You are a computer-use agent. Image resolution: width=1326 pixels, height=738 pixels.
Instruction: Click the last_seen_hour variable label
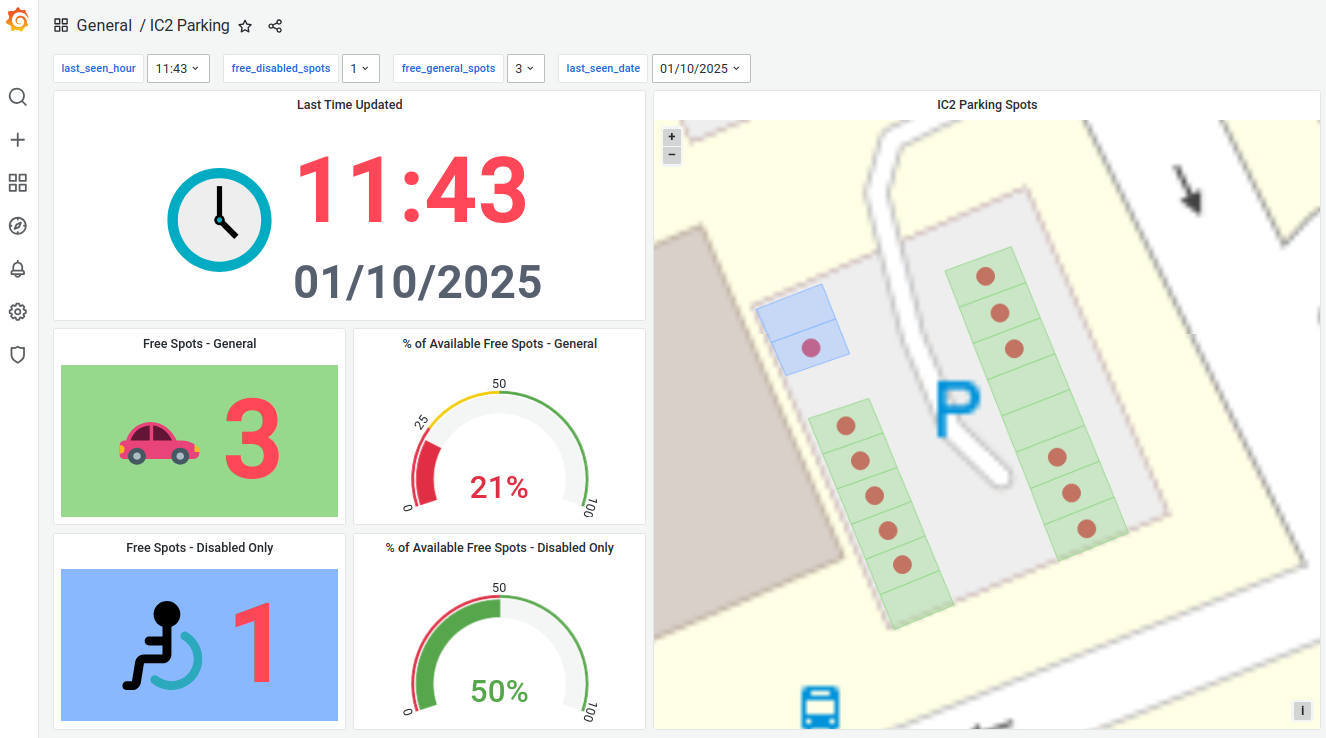click(x=99, y=68)
